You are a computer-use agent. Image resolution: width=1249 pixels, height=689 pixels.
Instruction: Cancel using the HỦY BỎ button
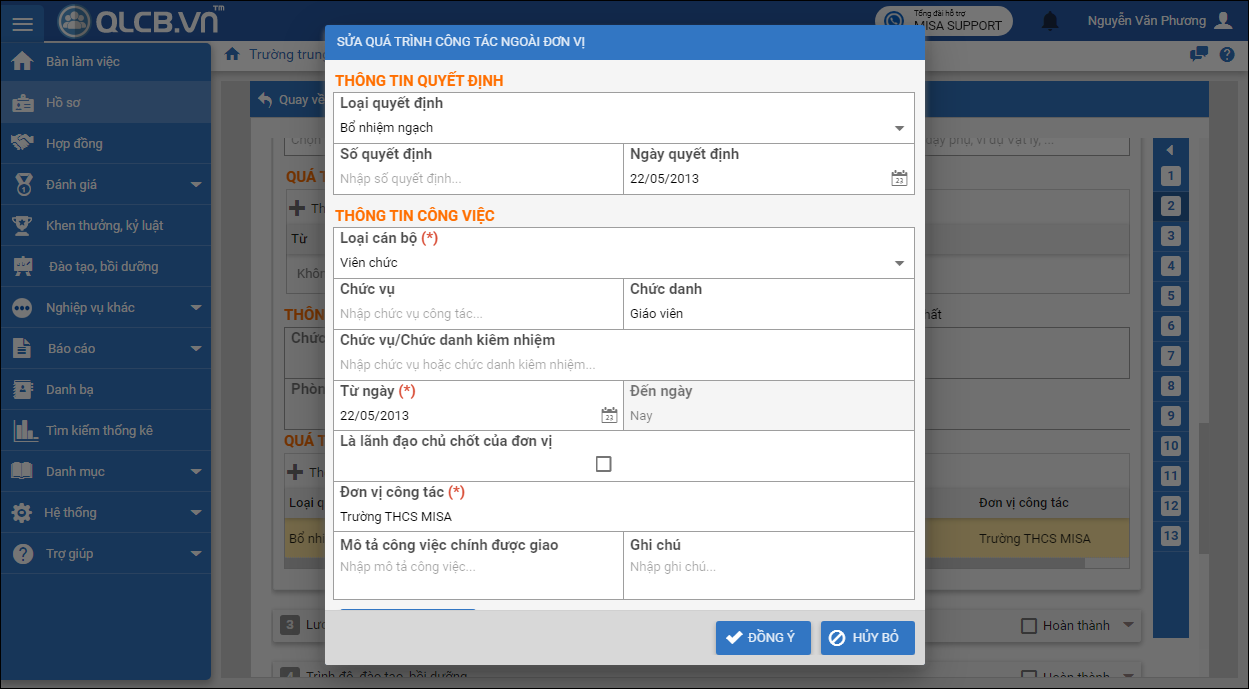pyautogui.click(x=867, y=638)
